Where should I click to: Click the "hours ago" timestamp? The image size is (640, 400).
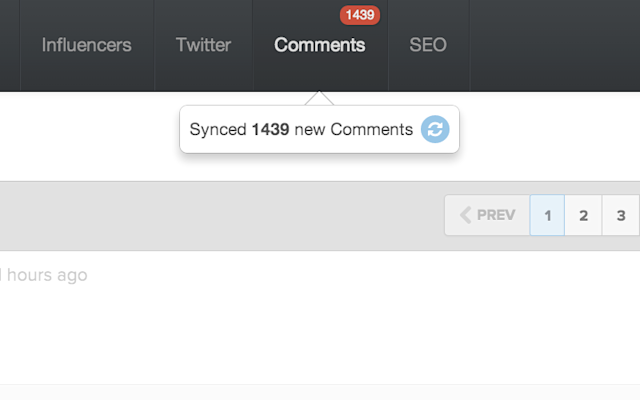coord(47,275)
